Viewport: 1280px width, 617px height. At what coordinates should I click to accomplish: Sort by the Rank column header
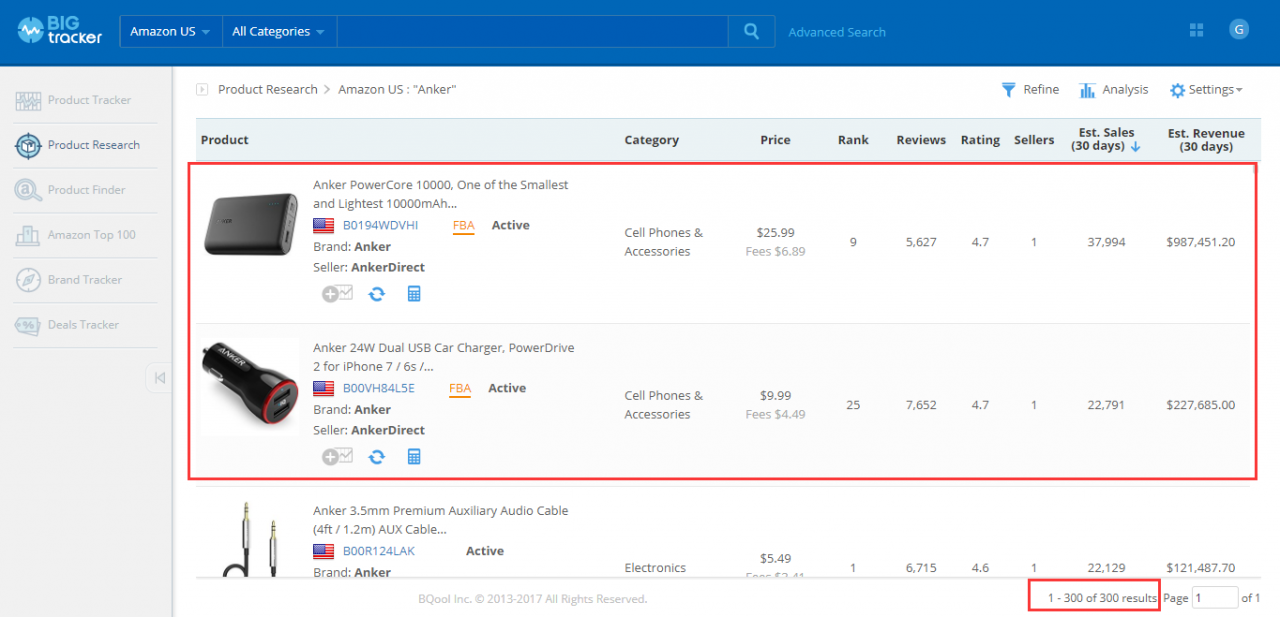pyautogui.click(x=853, y=140)
